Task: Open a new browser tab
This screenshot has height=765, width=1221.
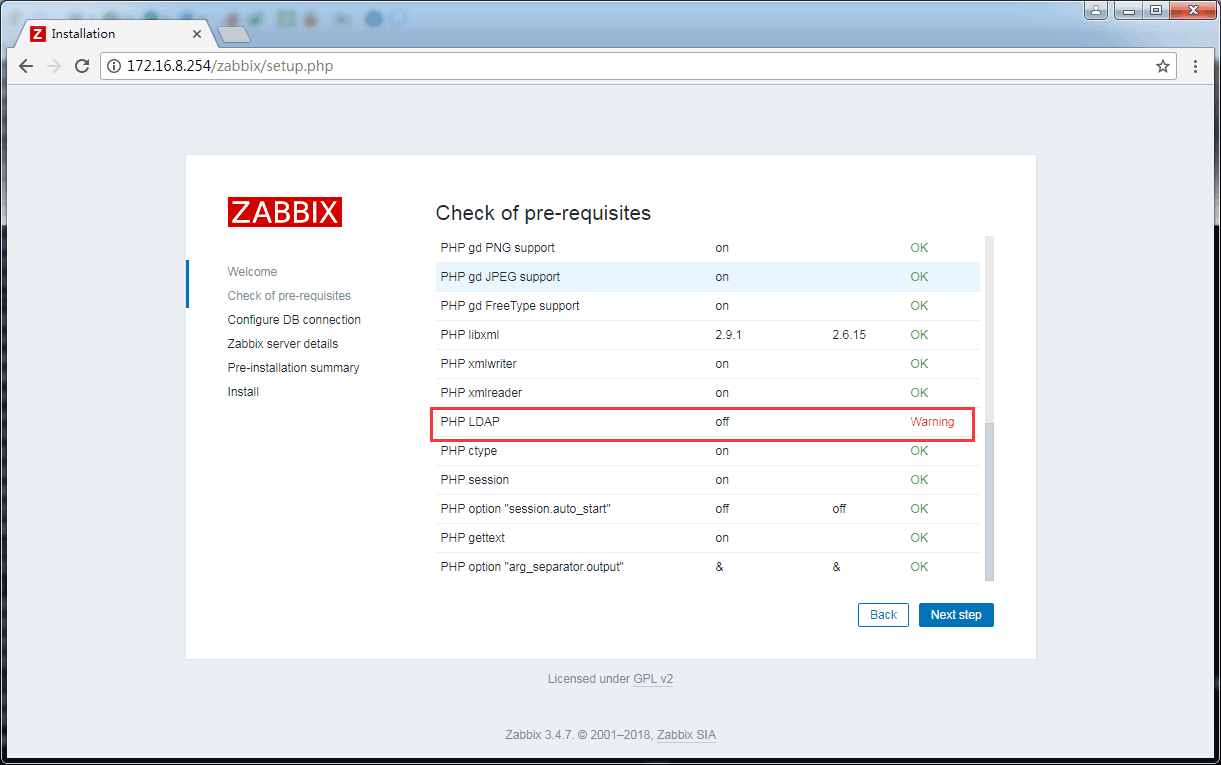Action: point(233,35)
